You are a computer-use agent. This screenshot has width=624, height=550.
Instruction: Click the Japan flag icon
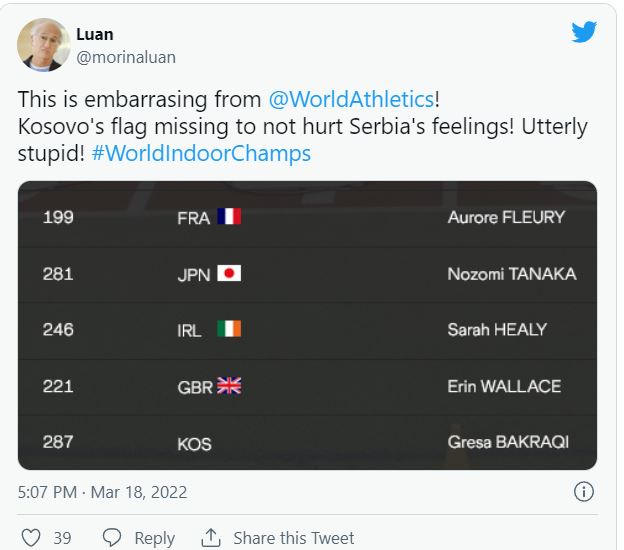[x=229, y=273]
